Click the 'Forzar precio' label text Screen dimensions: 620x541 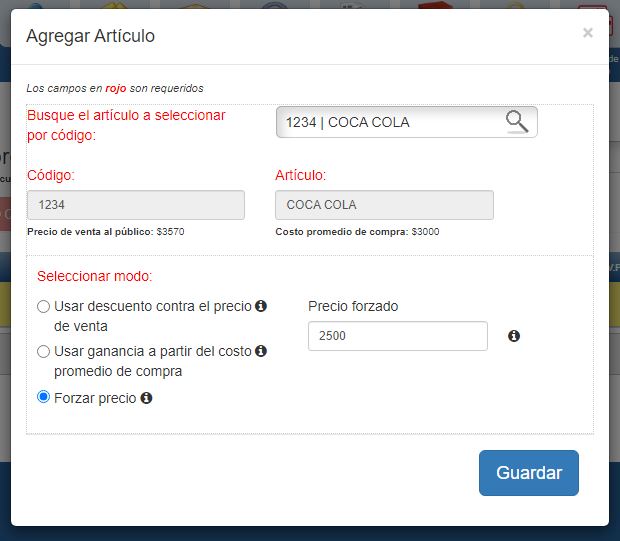click(x=95, y=398)
